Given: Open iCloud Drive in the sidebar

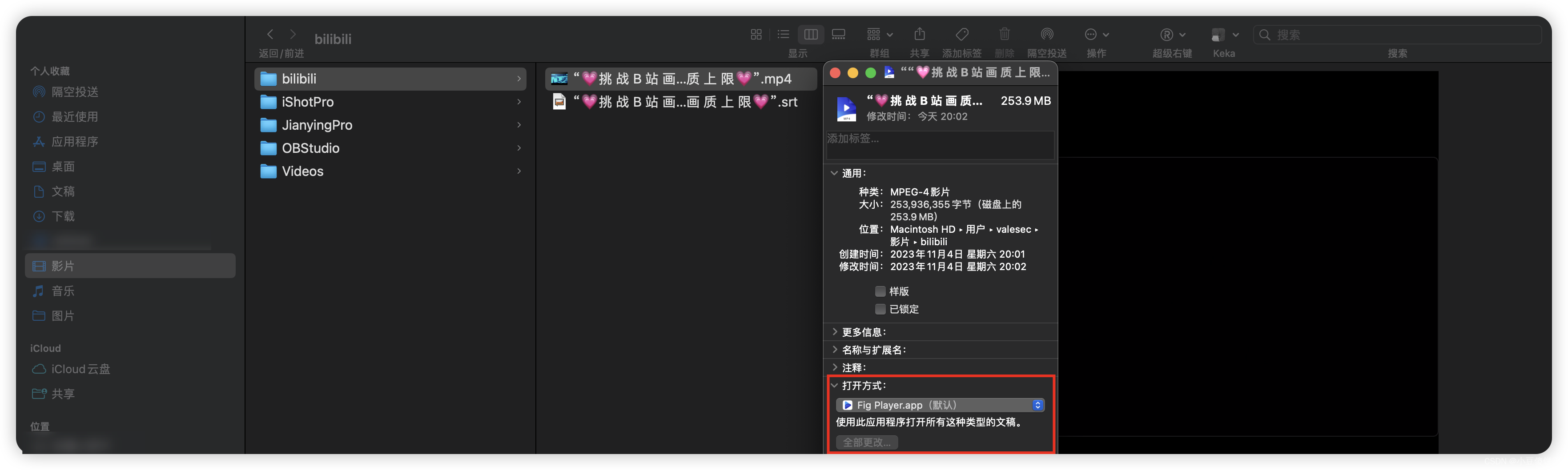Looking at the screenshot, I should pyautogui.click(x=130, y=369).
